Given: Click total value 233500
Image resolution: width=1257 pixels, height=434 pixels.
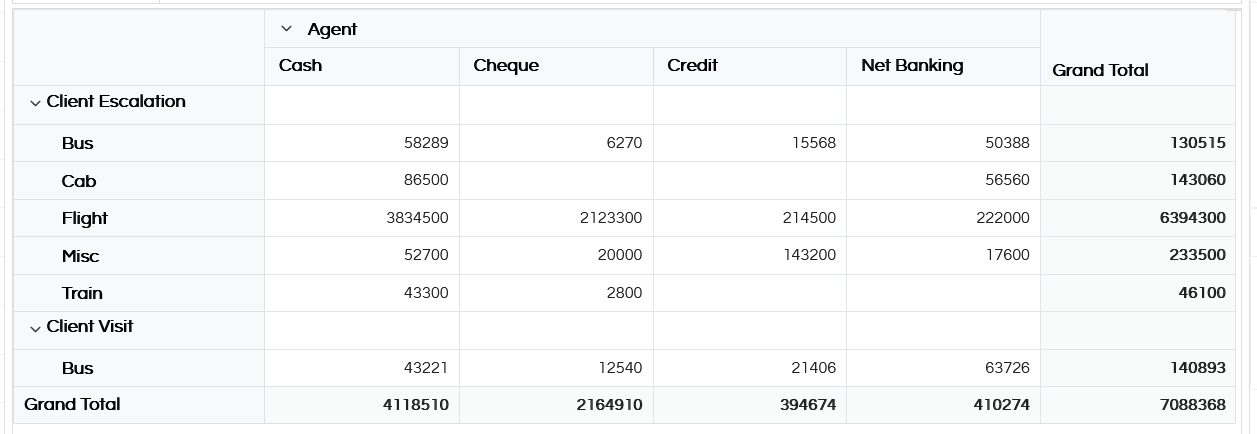Looking at the screenshot, I should pos(1198,256).
